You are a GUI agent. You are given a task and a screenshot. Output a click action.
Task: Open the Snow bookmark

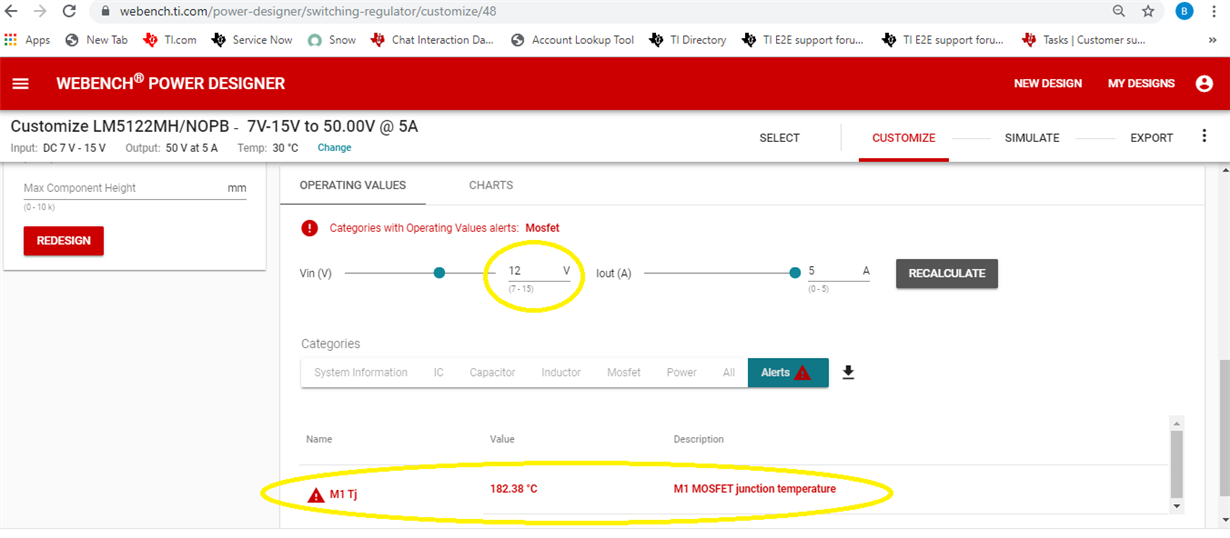coord(332,40)
